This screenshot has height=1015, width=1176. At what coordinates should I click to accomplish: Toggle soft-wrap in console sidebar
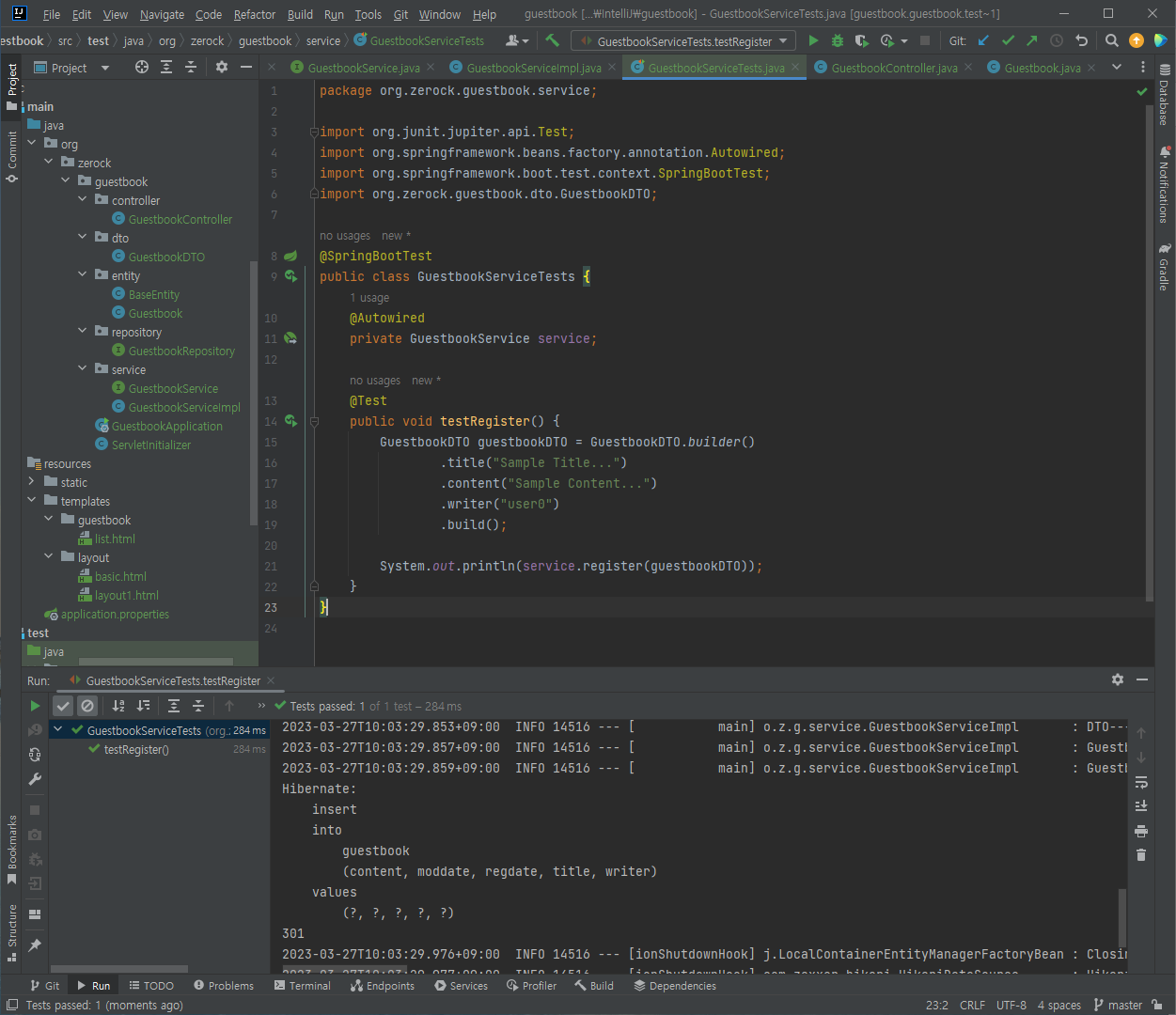click(x=1141, y=782)
